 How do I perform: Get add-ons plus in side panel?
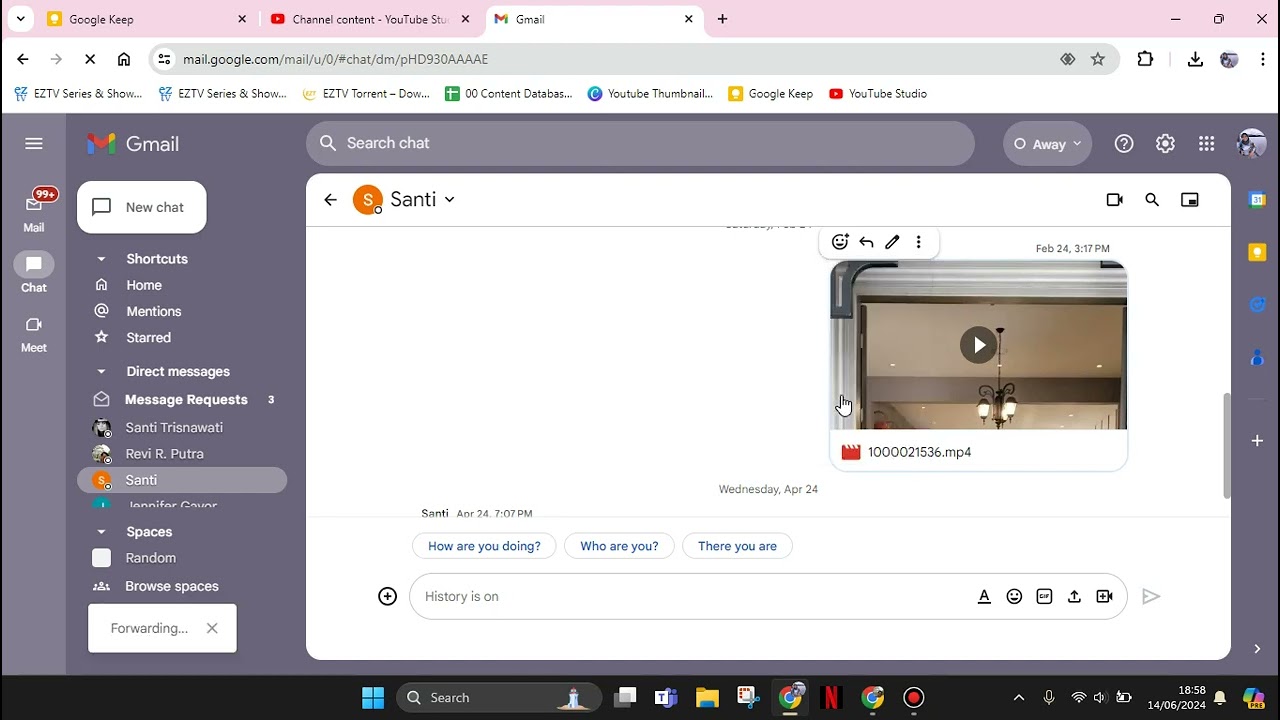1257,440
